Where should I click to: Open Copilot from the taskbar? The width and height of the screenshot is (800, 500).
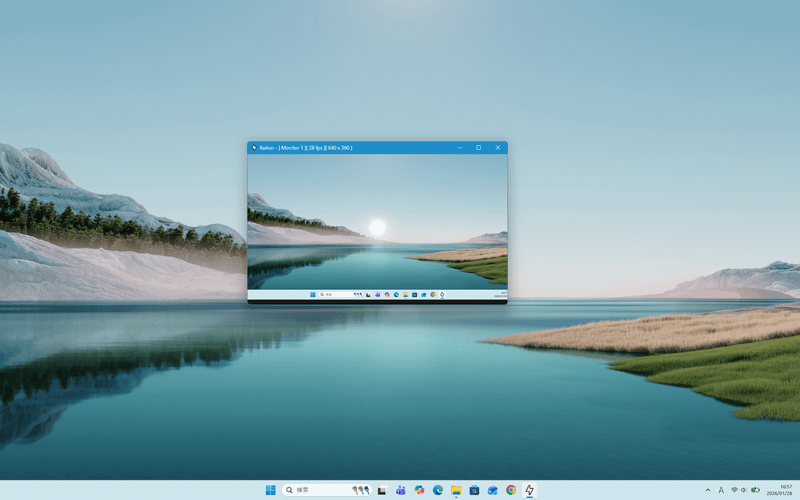[419, 490]
